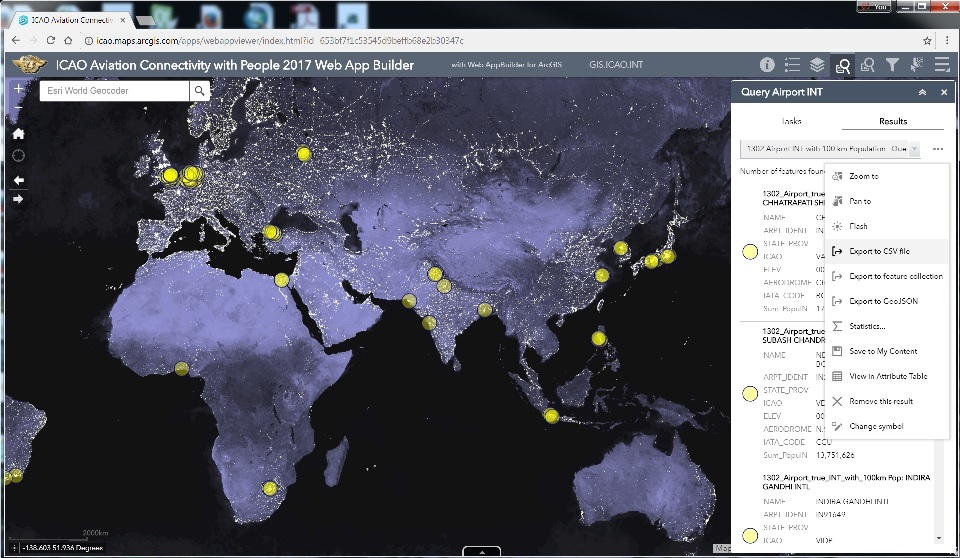The height and width of the screenshot is (558, 960).
Task: Click the browser back arrow
Action: (x=16, y=40)
